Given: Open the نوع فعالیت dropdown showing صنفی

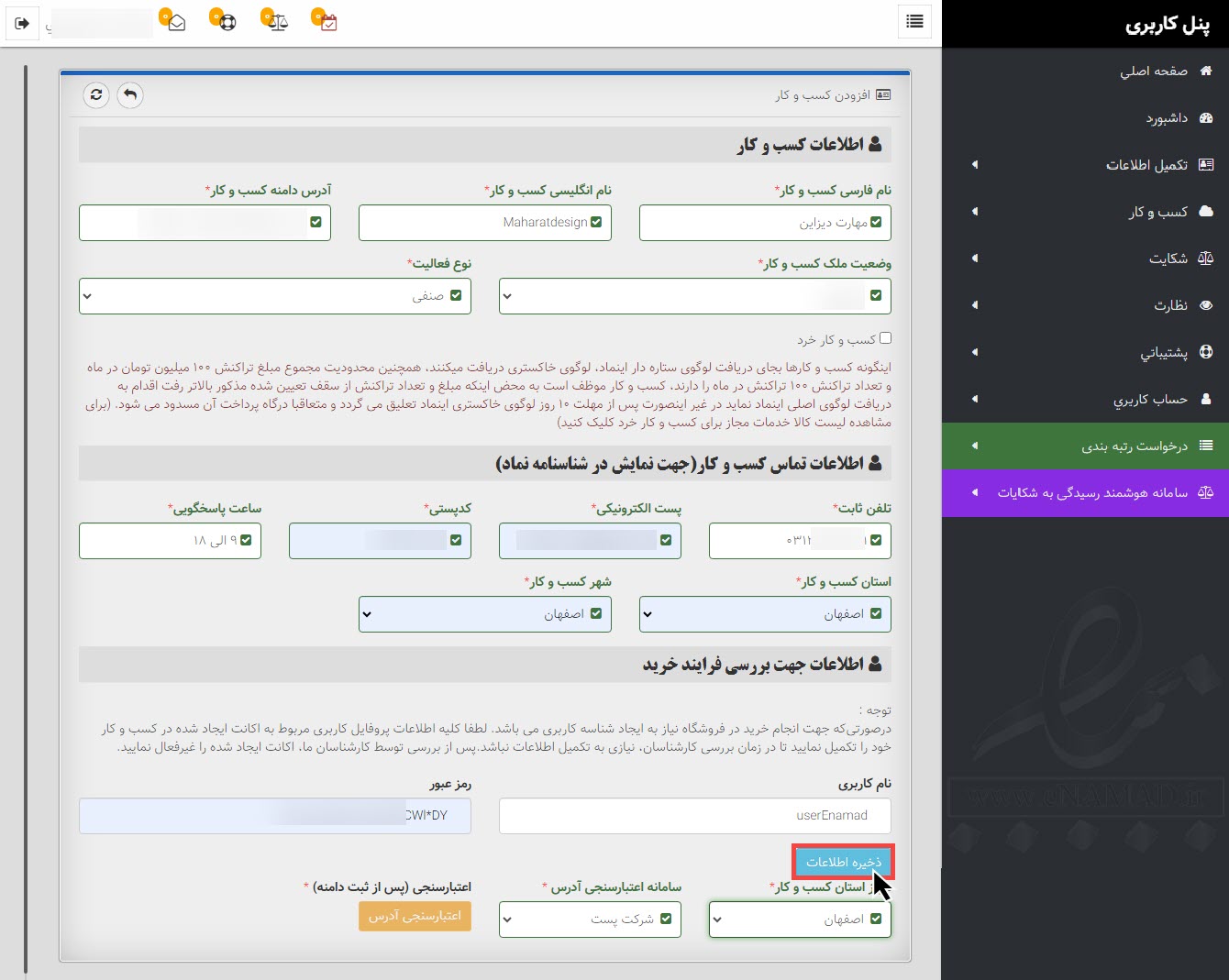Looking at the screenshot, I should pyautogui.click(x=275, y=296).
